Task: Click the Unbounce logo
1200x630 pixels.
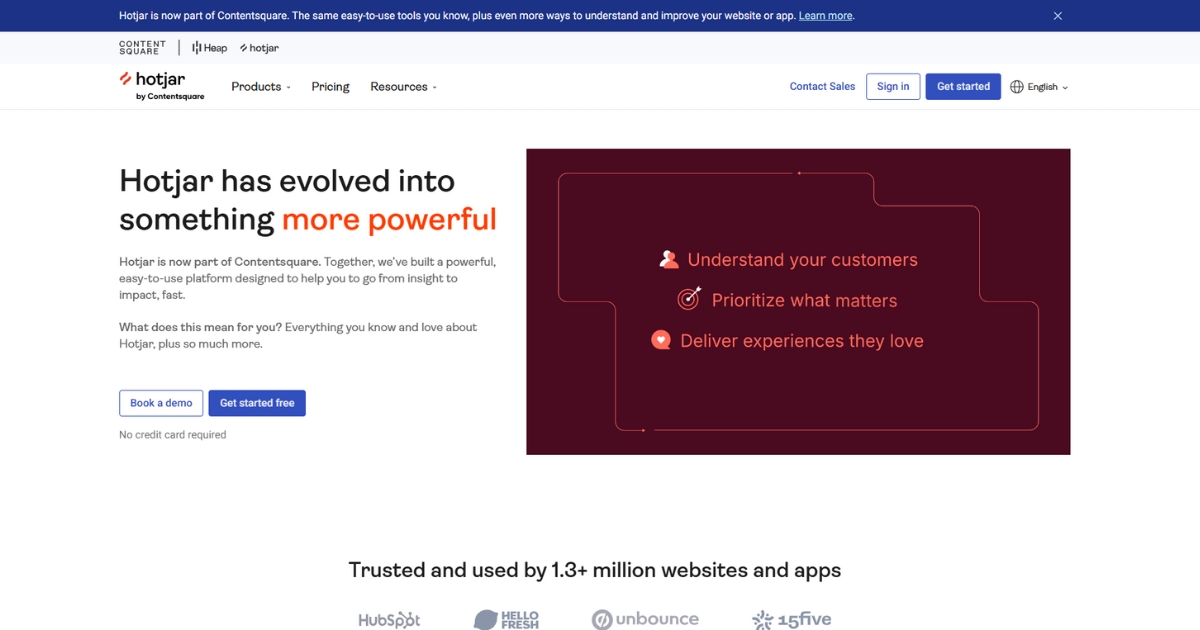Action: click(645, 620)
